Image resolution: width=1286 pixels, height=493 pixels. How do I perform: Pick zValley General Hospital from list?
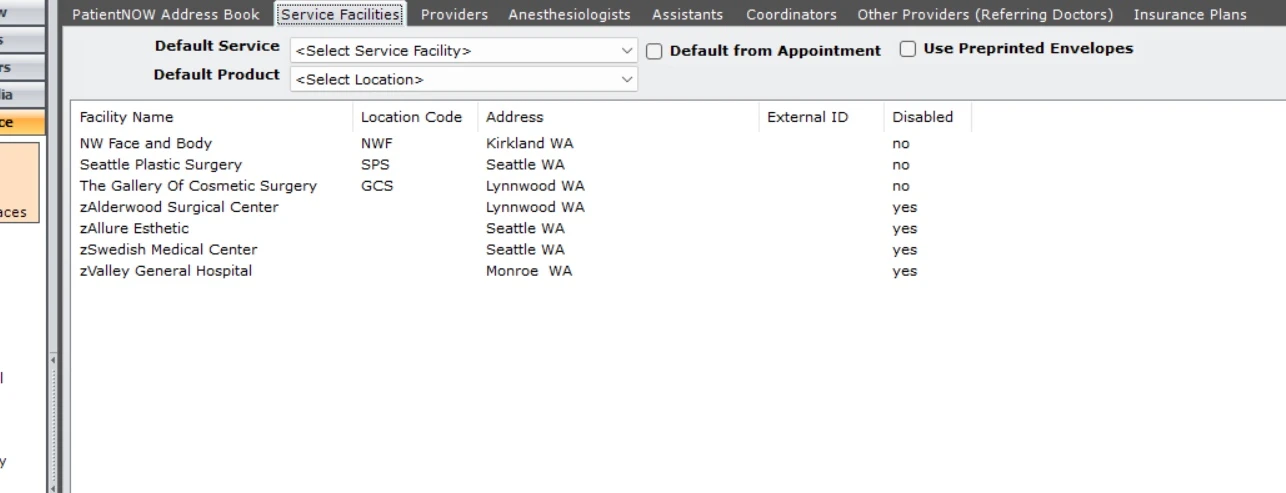point(520,271)
